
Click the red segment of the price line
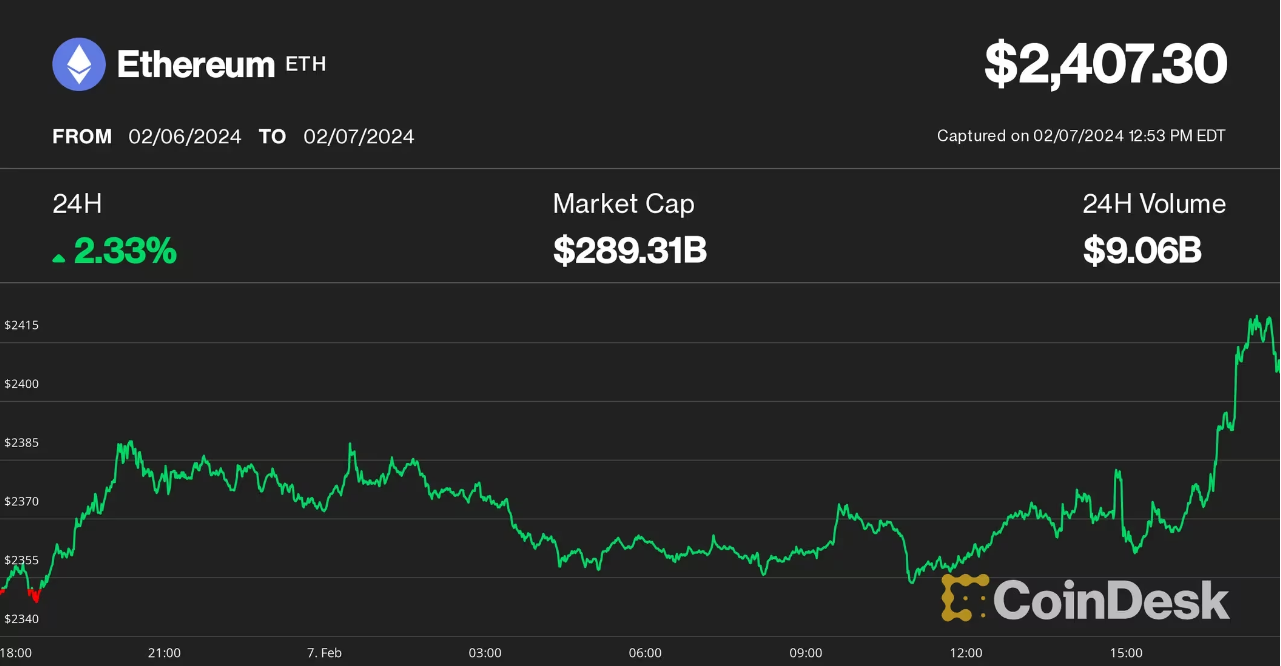pyautogui.click(x=35, y=596)
